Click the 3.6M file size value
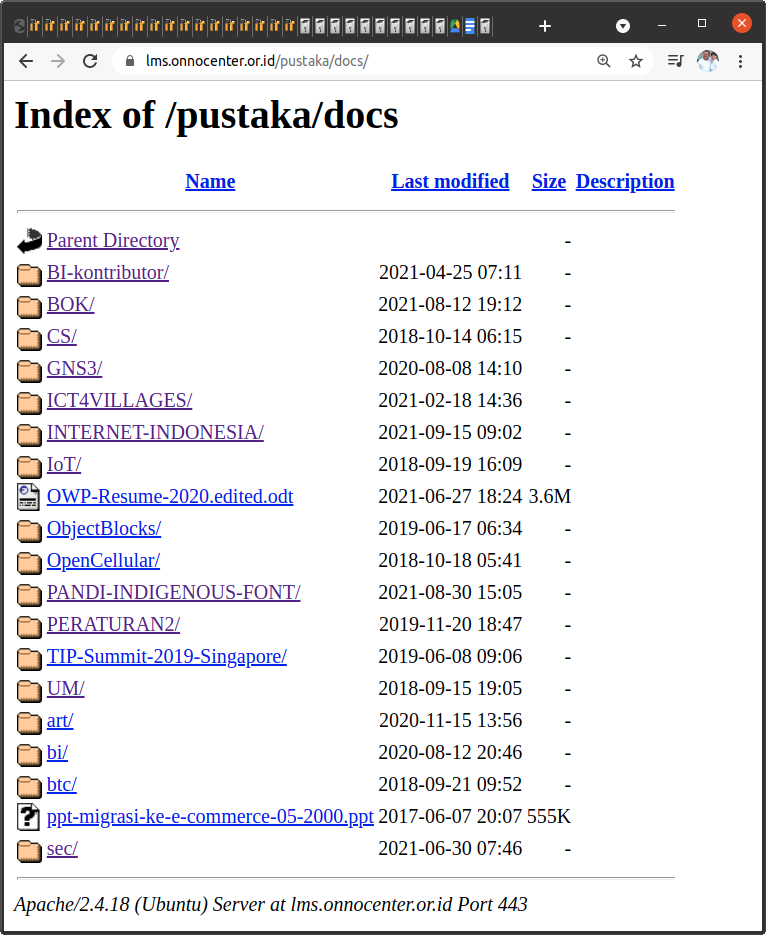 tap(550, 496)
